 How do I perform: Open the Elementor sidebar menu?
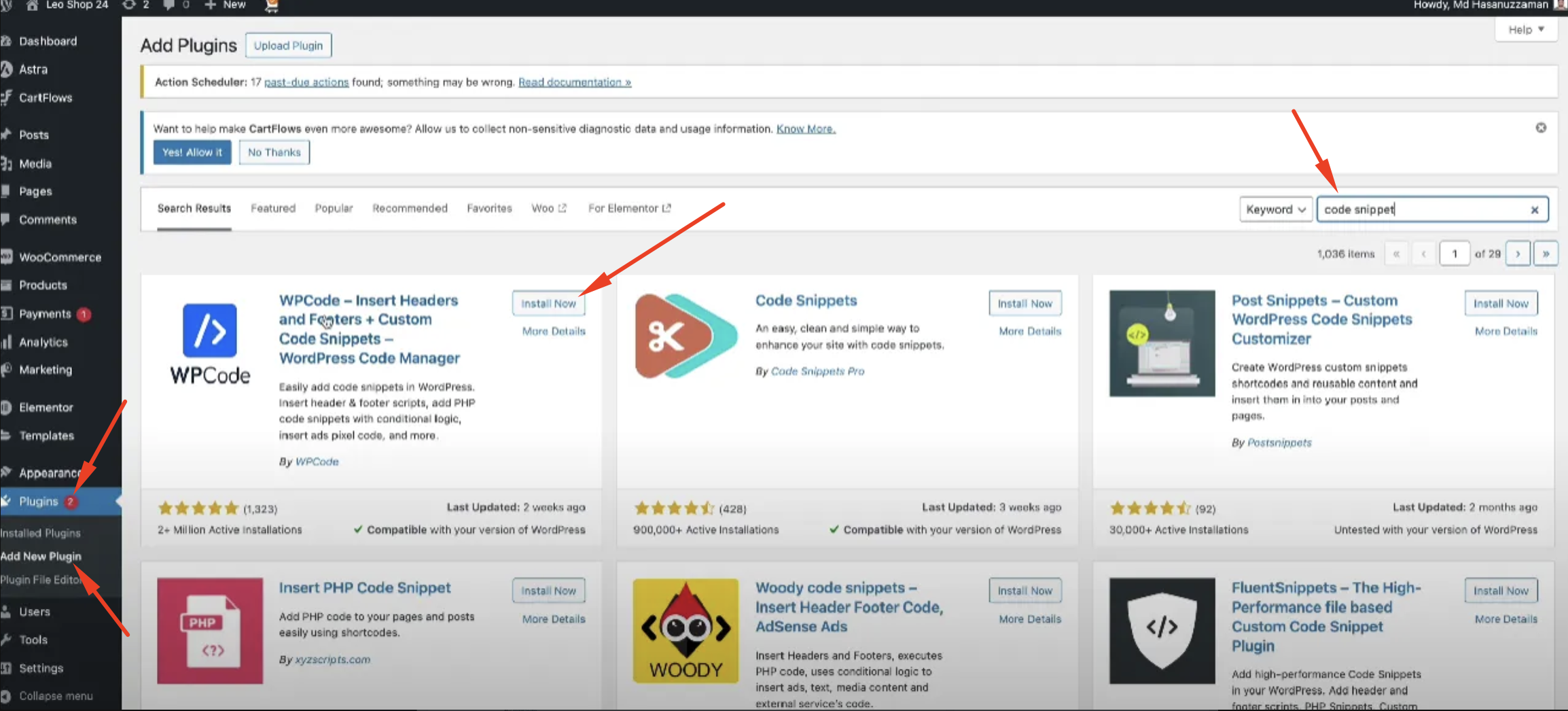point(46,407)
